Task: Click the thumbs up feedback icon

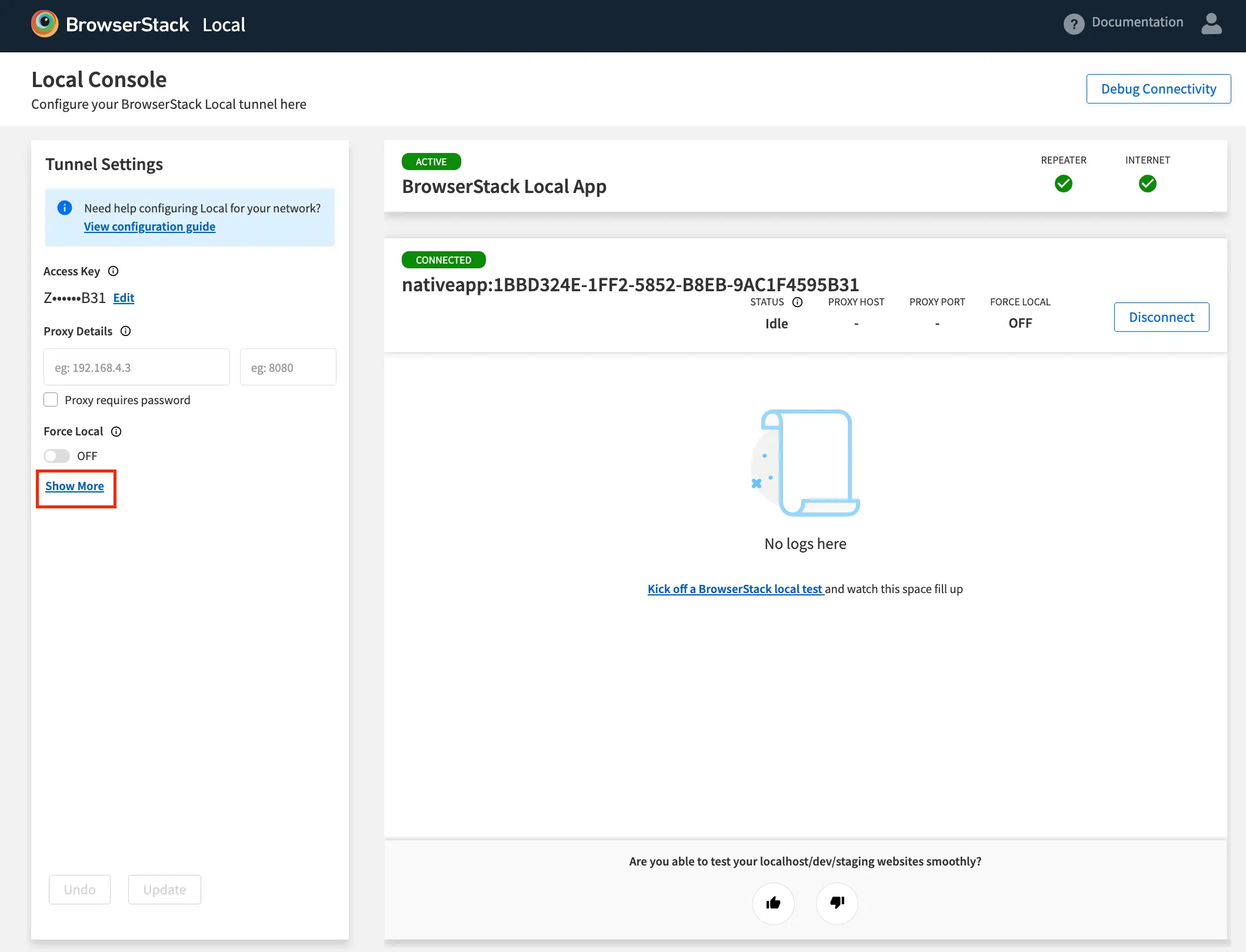Action: click(x=773, y=903)
